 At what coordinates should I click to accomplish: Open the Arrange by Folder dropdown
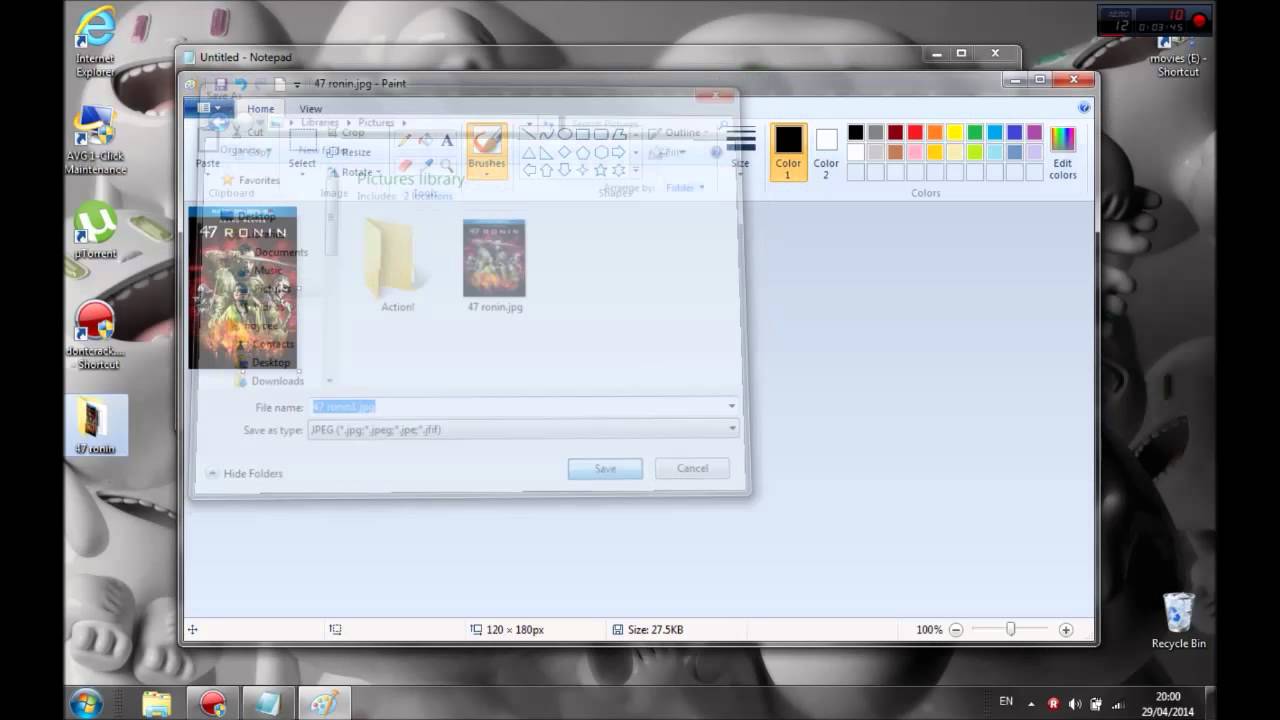click(x=684, y=187)
